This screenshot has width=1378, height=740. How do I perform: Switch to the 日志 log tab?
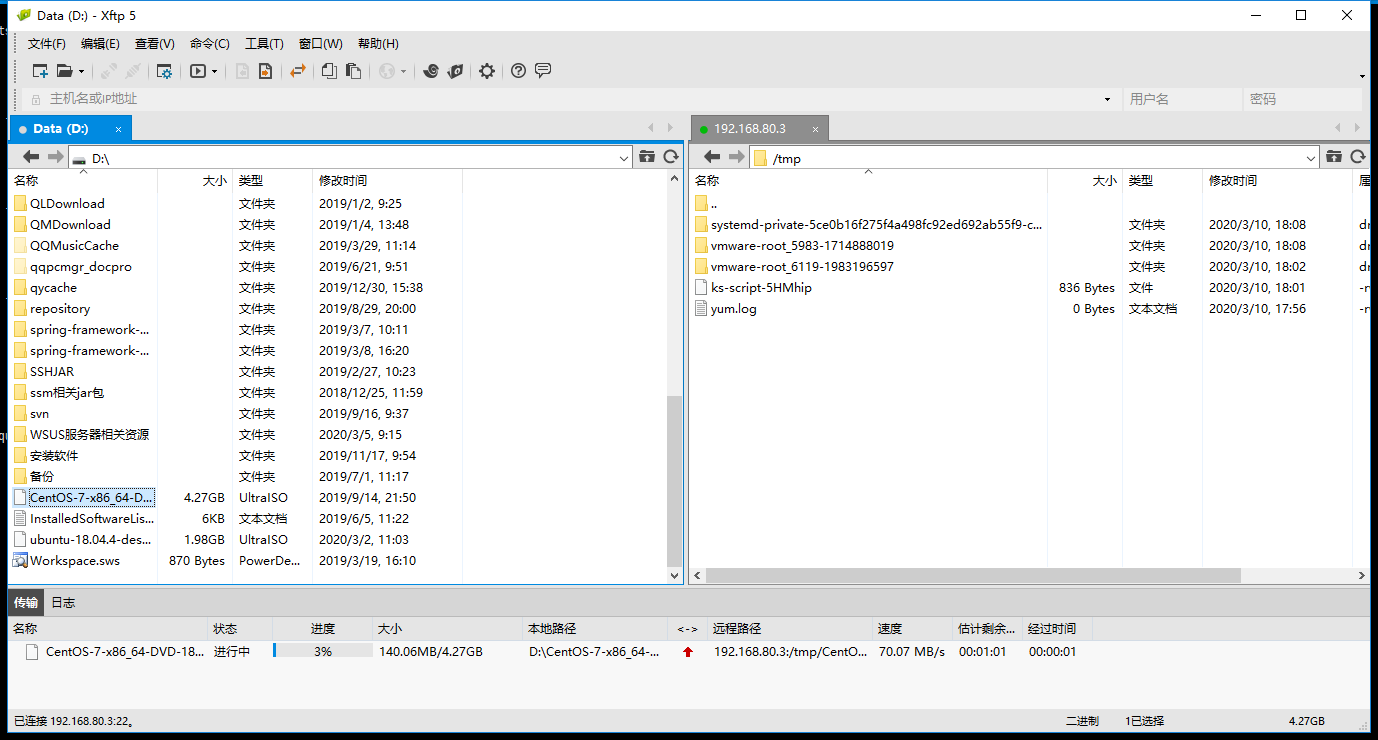point(63,602)
